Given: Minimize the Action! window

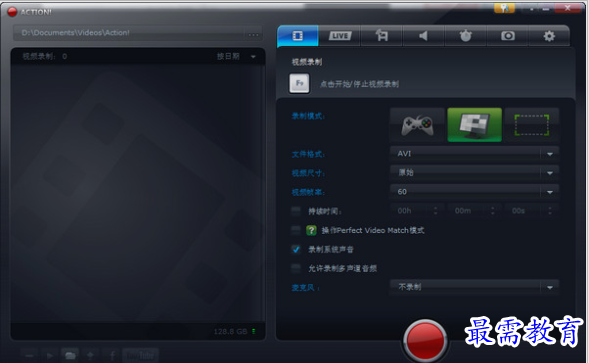Looking at the screenshot, I should [547, 8].
